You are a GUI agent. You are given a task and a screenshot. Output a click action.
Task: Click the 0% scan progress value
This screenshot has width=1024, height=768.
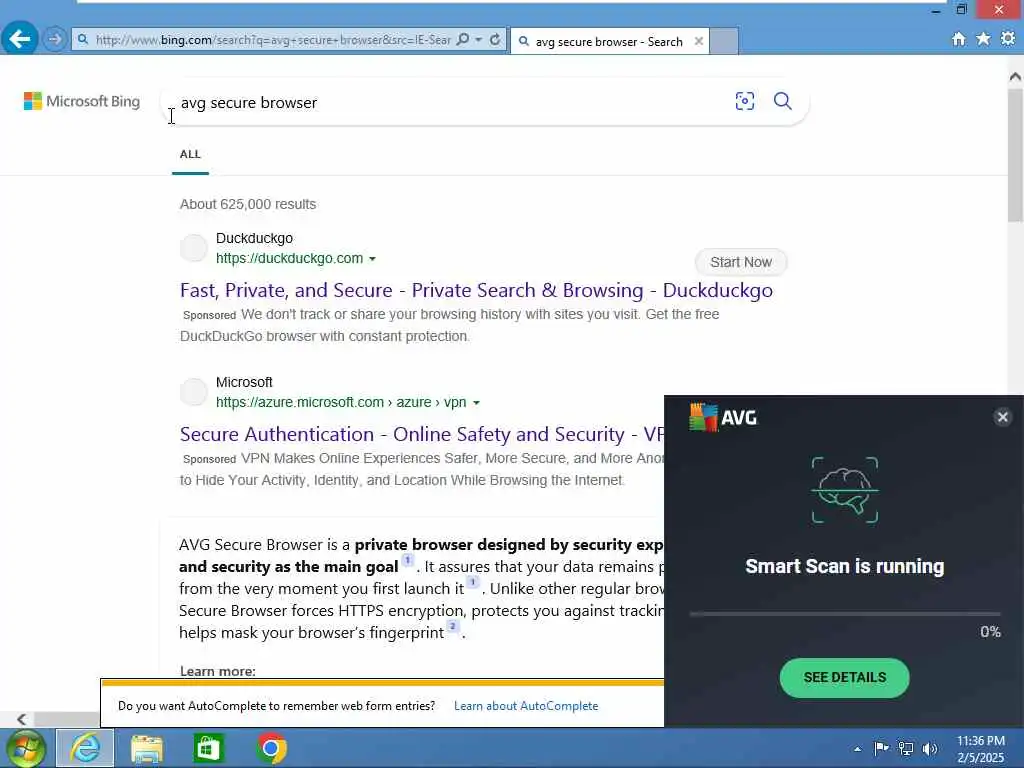tap(990, 632)
